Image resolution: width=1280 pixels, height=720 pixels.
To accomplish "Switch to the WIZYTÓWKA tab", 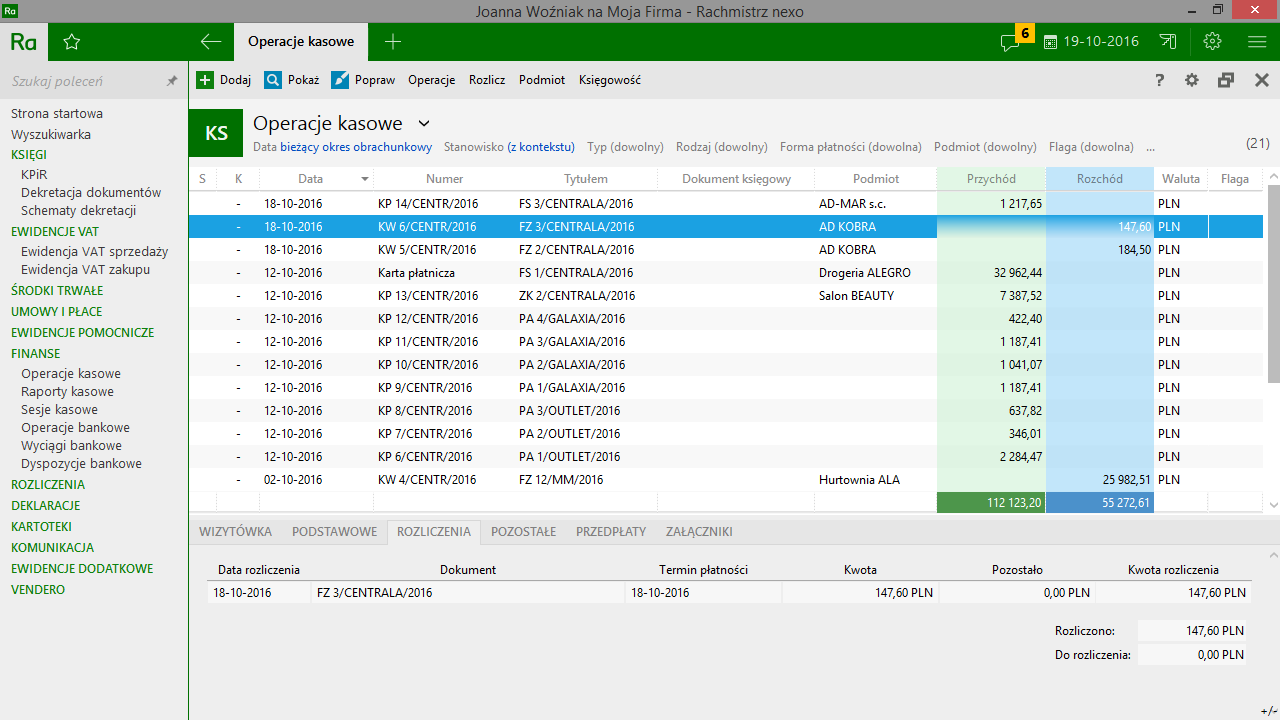I will [x=235, y=532].
